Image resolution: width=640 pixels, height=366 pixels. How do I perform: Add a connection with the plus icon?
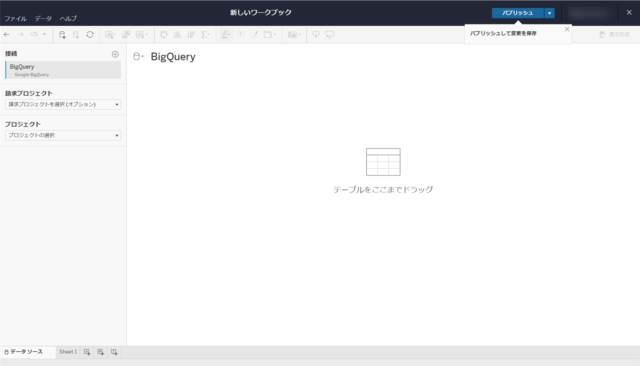point(115,54)
